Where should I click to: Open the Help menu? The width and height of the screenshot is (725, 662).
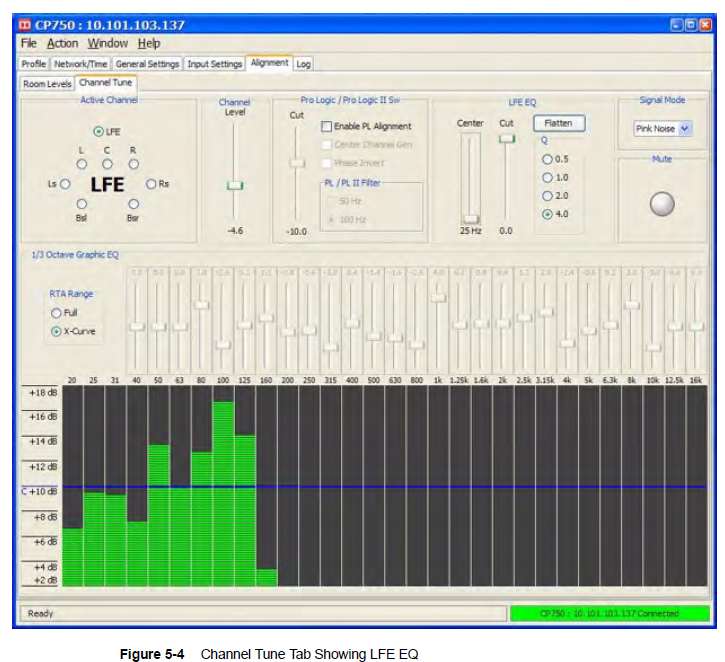(148, 43)
